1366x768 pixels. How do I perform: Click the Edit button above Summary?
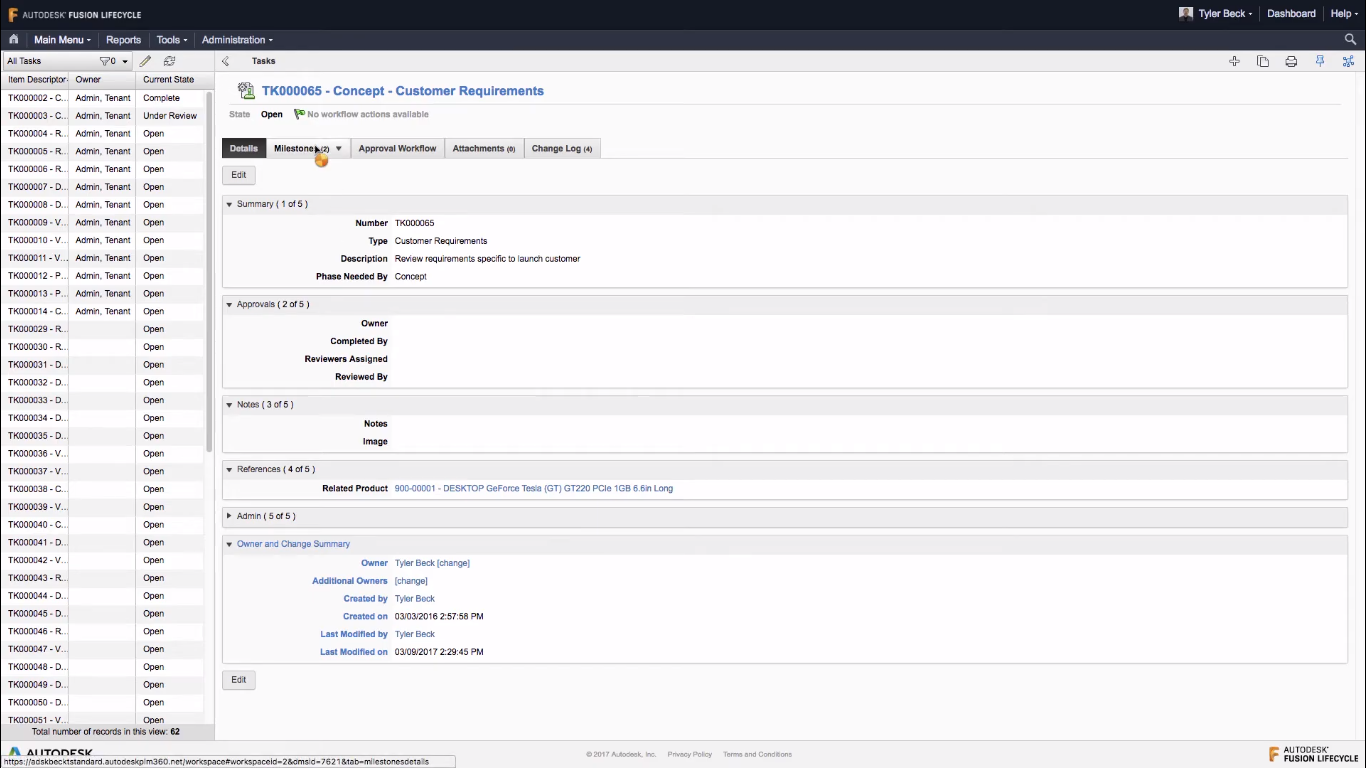[239, 175]
